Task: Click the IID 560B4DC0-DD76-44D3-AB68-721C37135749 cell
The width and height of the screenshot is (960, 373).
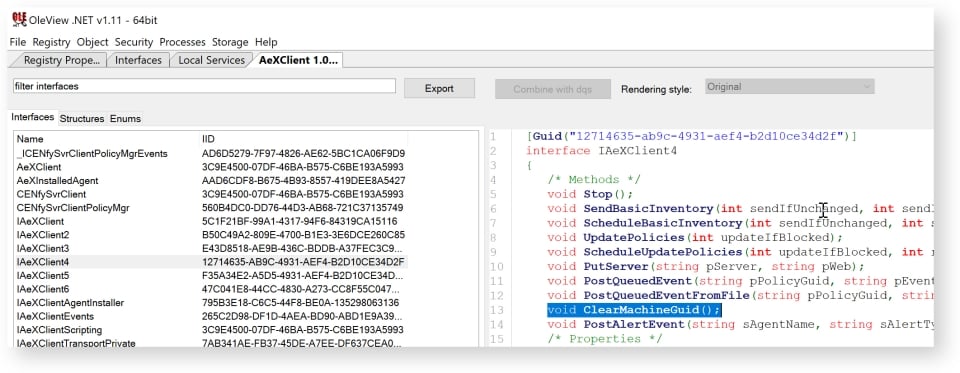Action: point(302,208)
